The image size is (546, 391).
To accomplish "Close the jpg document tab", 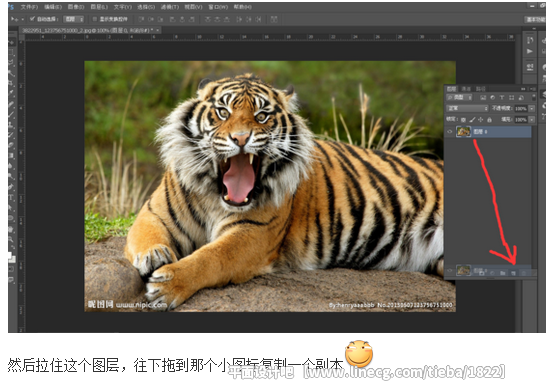I will (158, 31).
